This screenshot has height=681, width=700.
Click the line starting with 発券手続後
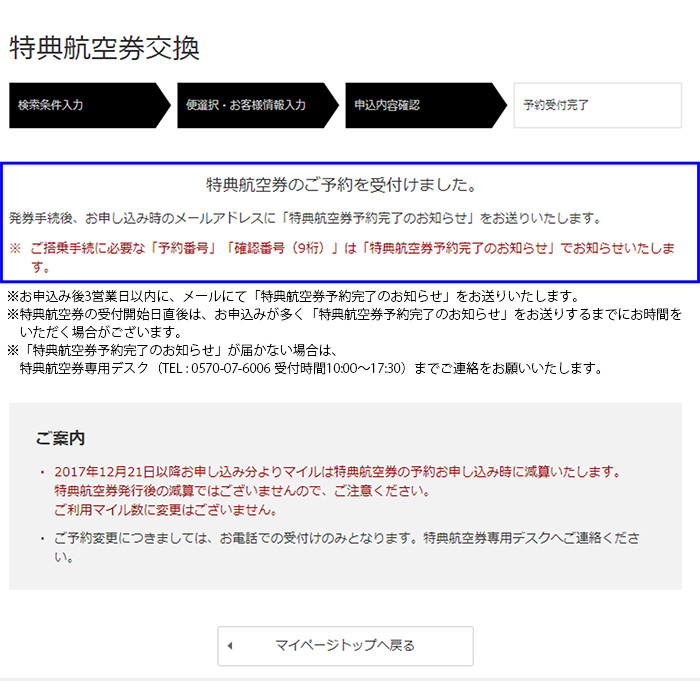click(305, 217)
